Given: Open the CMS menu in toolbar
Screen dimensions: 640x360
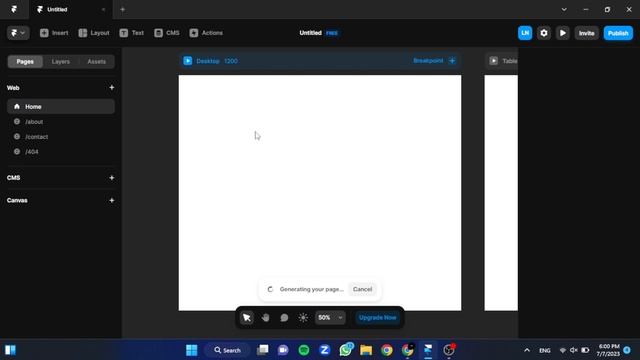Looking at the screenshot, I should click(x=167, y=33).
